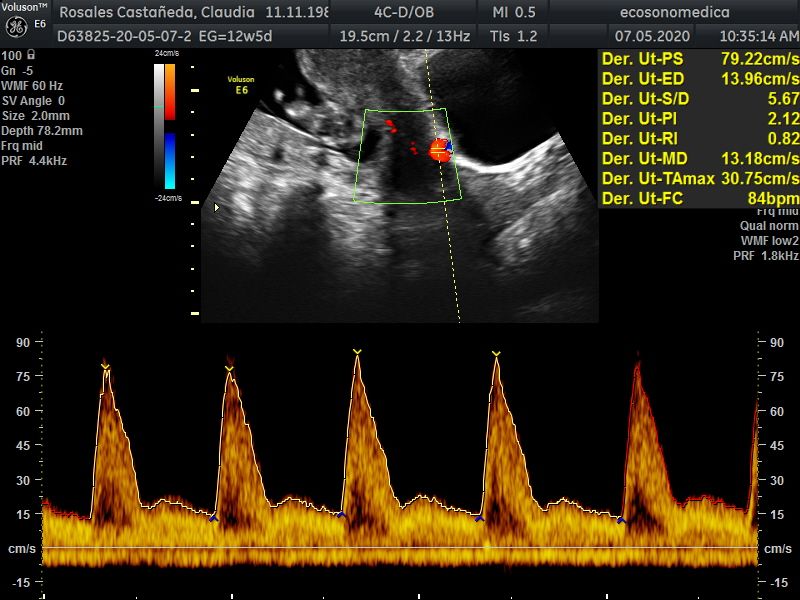Select the Der. Ut-RI result row
This screenshot has width=800, height=600.
(699, 139)
